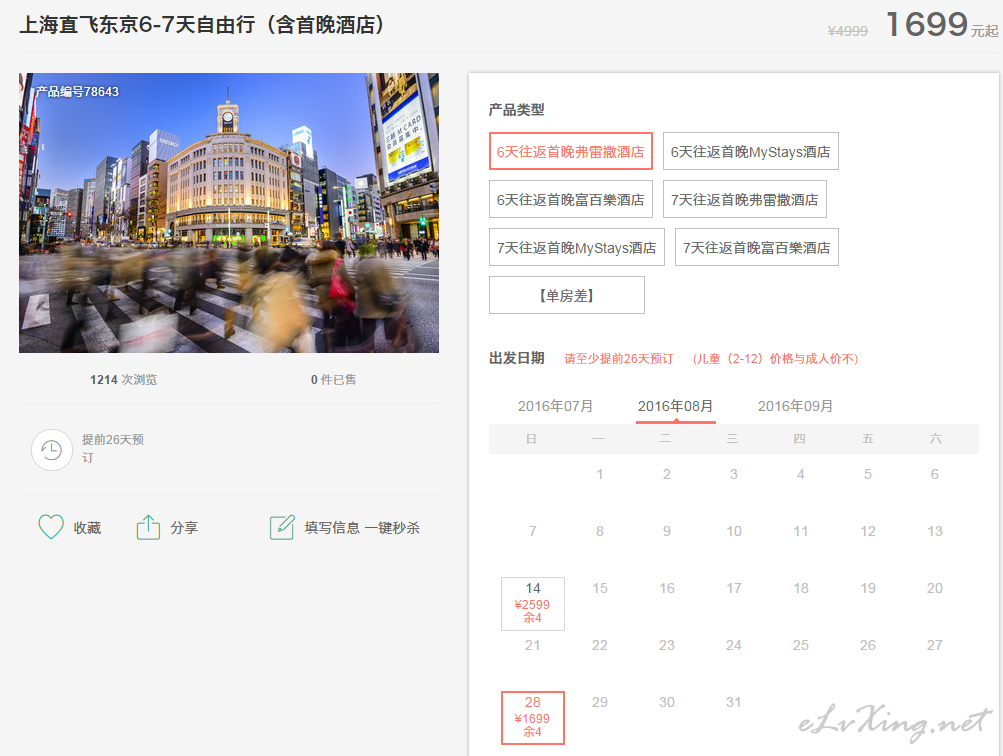Select 6天往返首晚富百樂酒店 option
Screen dimensions: 1003x756
pyautogui.click(x=571, y=199)
